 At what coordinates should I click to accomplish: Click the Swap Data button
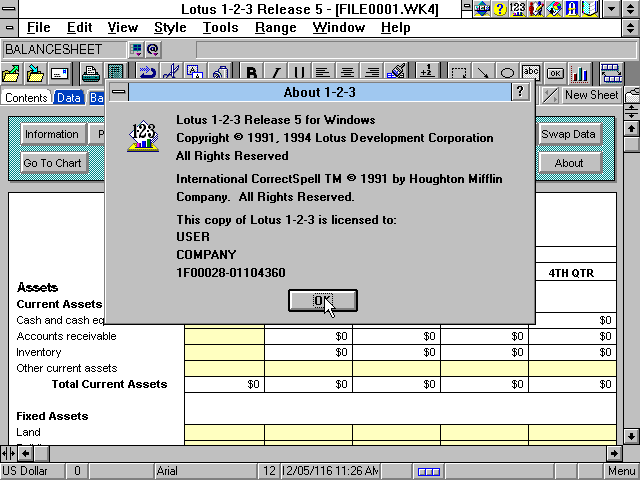(x=569, y=134)
